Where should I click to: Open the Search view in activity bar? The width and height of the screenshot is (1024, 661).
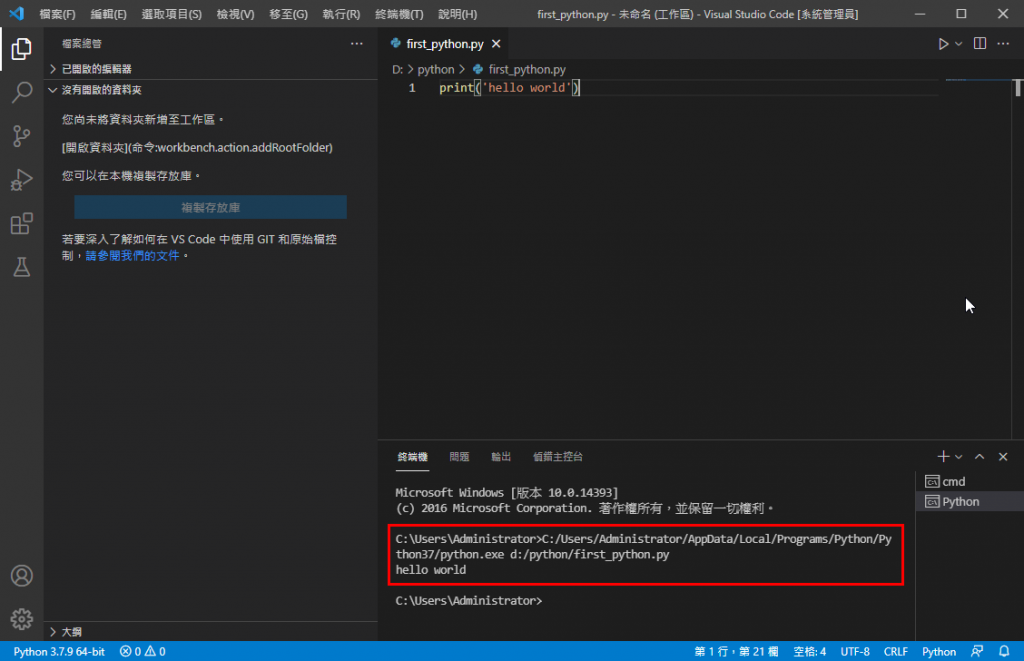[22, 92]
